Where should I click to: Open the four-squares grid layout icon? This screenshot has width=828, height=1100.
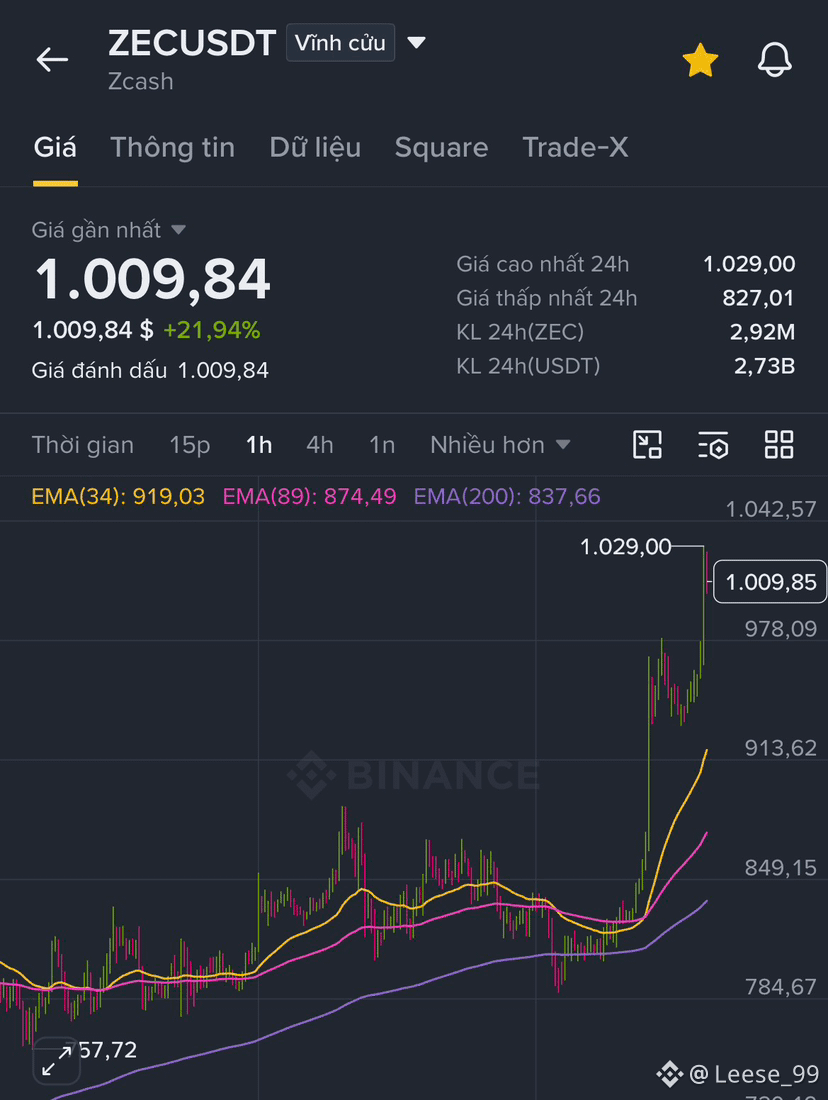click(779, 445)
